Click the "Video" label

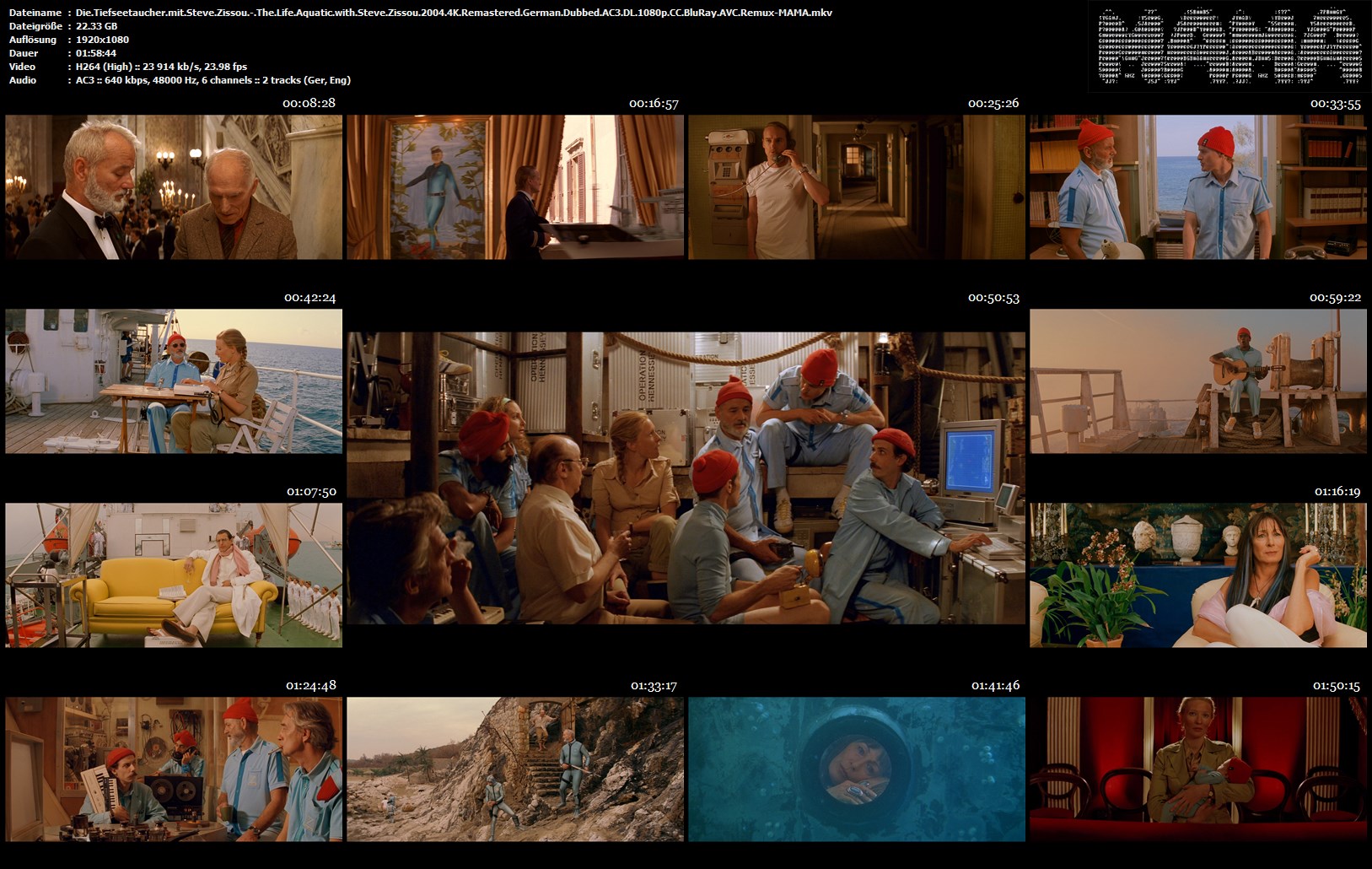[x=22, y=67]
